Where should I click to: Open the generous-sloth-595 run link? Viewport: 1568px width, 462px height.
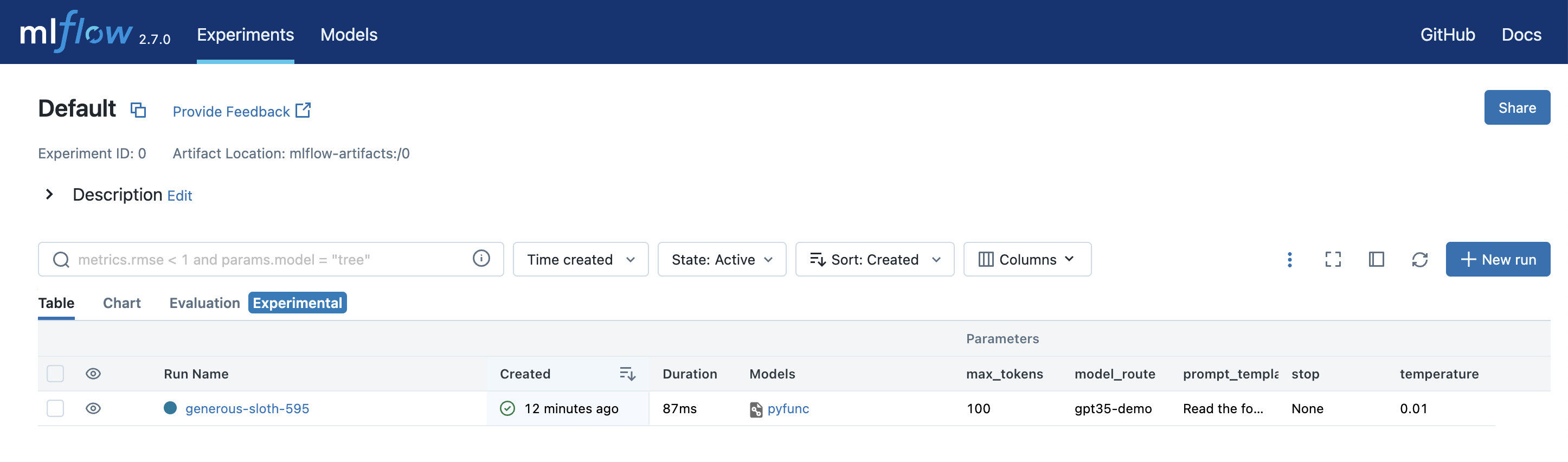[x=247, y=408]
